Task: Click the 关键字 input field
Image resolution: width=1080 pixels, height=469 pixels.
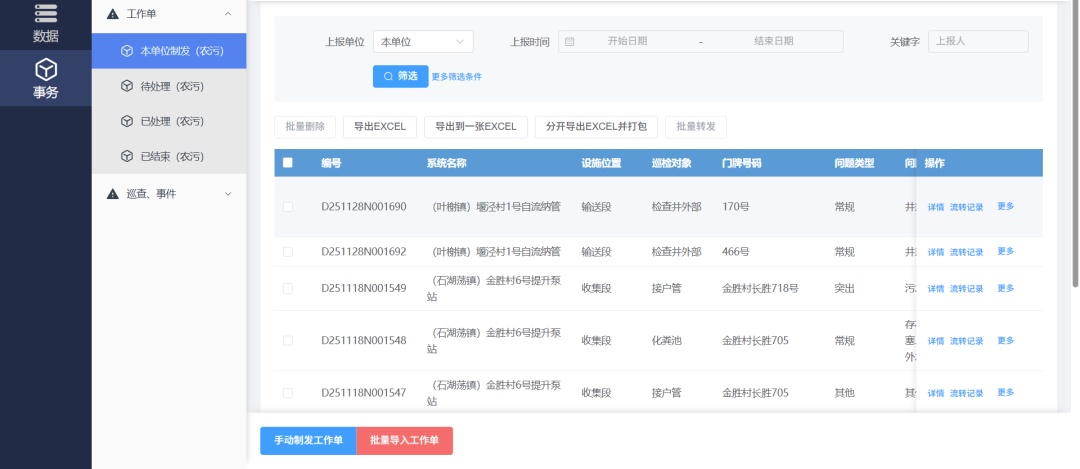Action: click(977, 41)
